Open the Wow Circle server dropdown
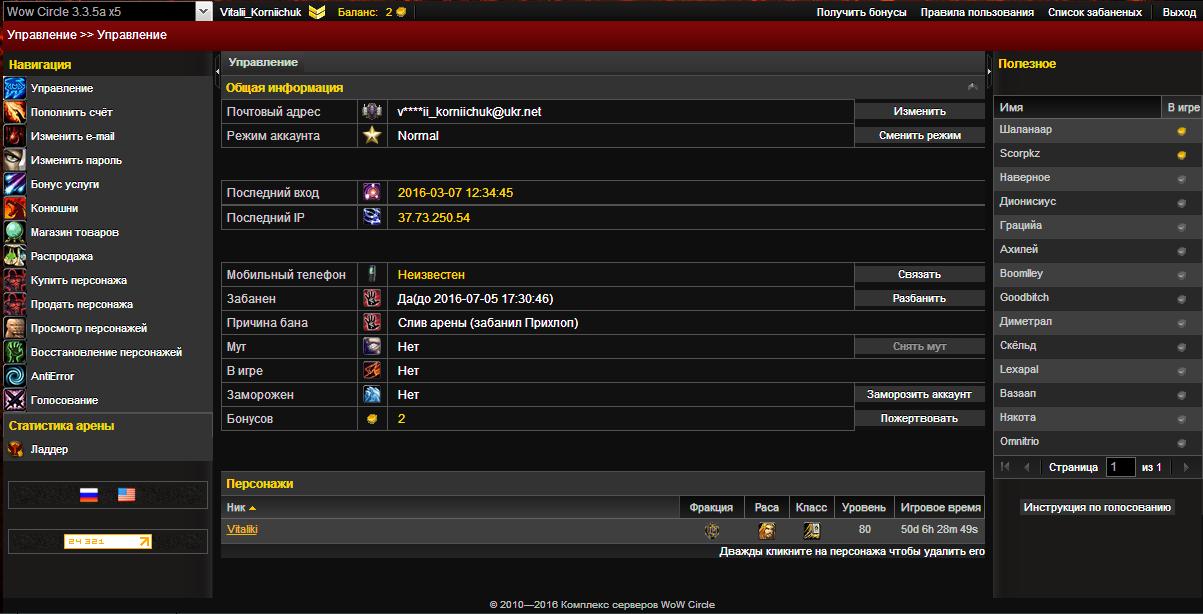Screen dimensions: 1203x614 click(204, 12)
